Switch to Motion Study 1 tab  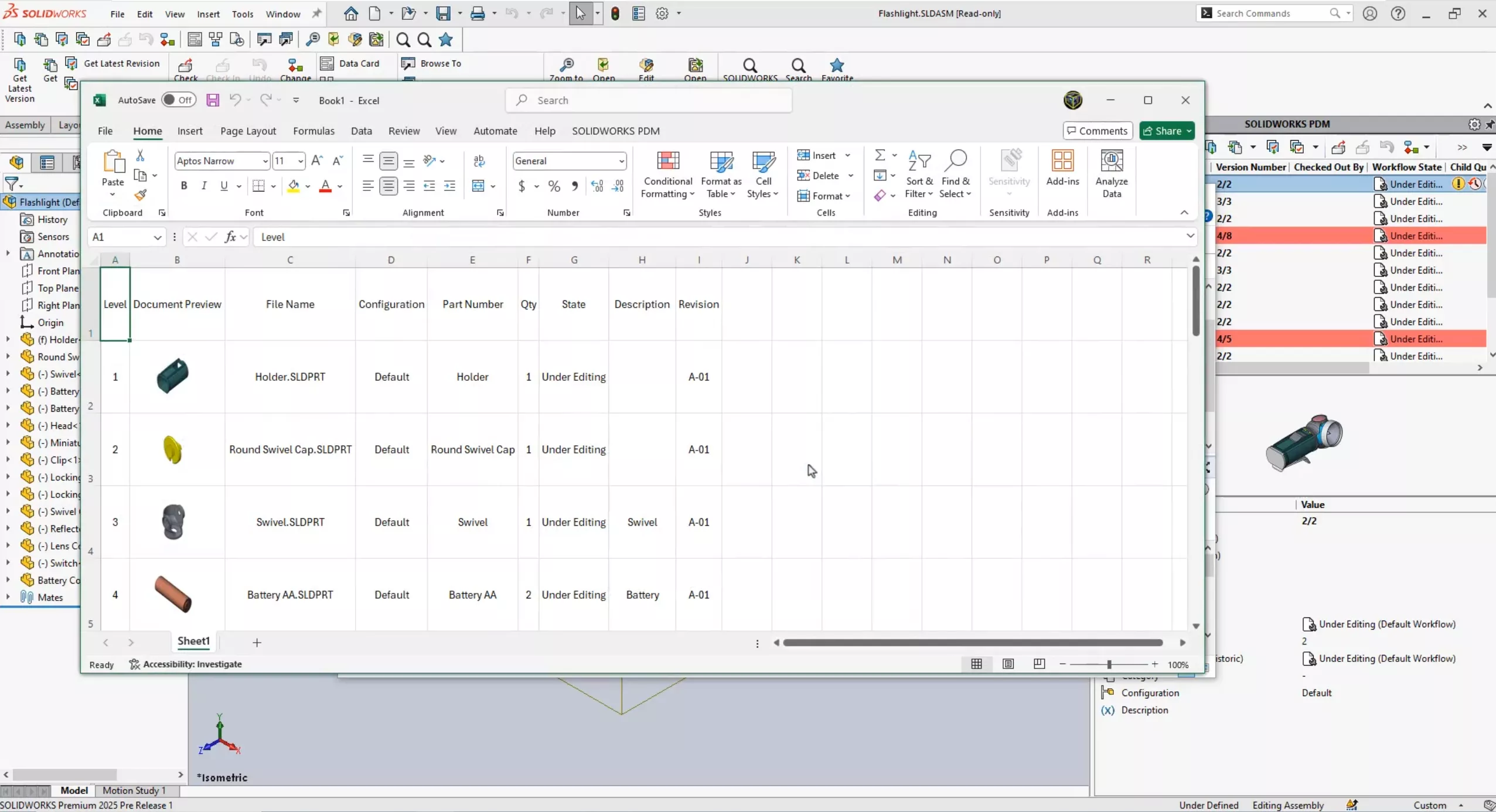tap(134, 790)
